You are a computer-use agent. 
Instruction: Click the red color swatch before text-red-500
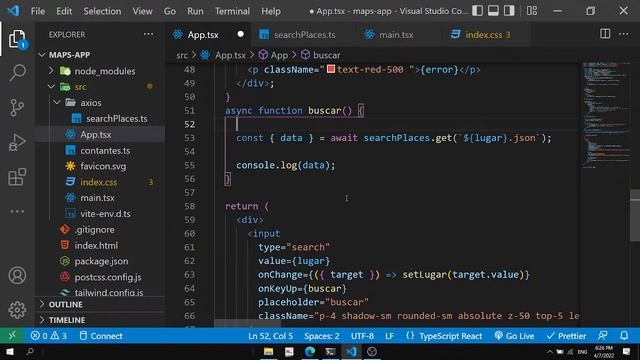(331, 69)
